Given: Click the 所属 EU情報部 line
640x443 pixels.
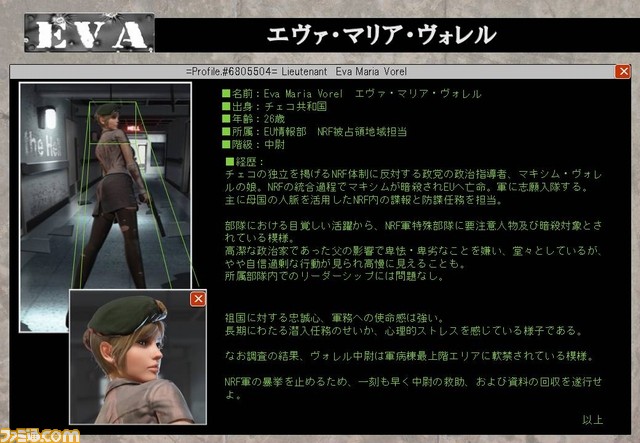Looking at the screenshot, I should [x=315, y=132].
